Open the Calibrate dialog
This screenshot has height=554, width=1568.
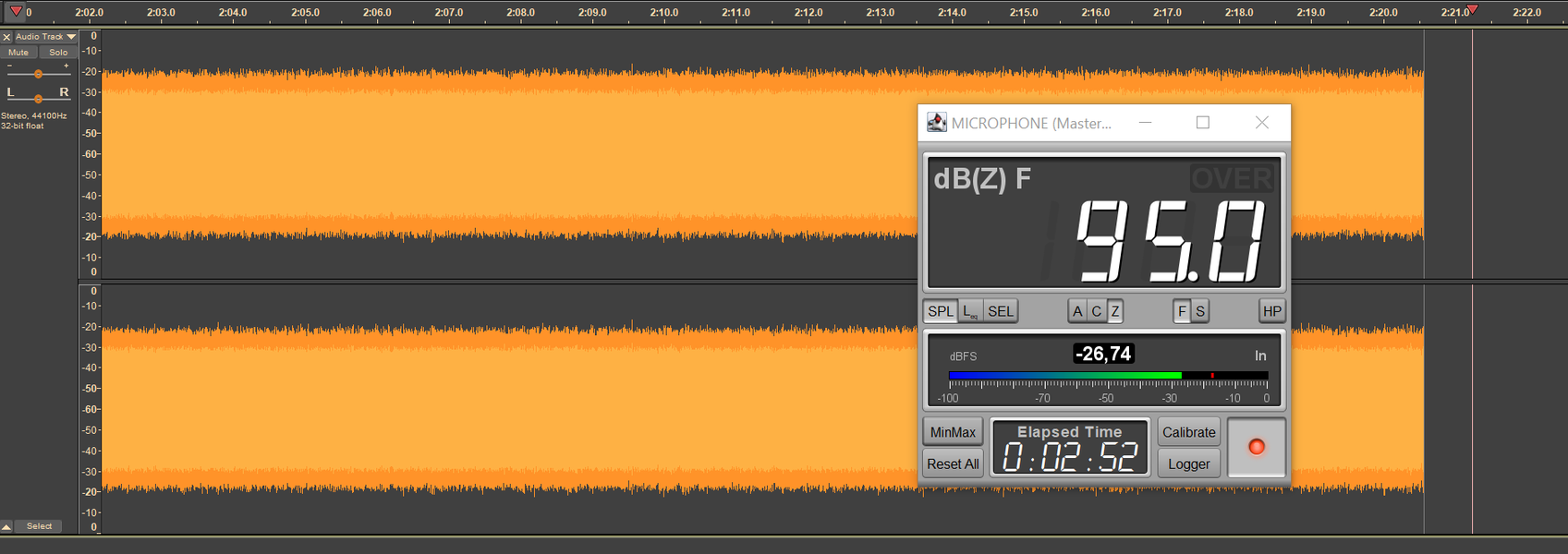coord(1189,432)
